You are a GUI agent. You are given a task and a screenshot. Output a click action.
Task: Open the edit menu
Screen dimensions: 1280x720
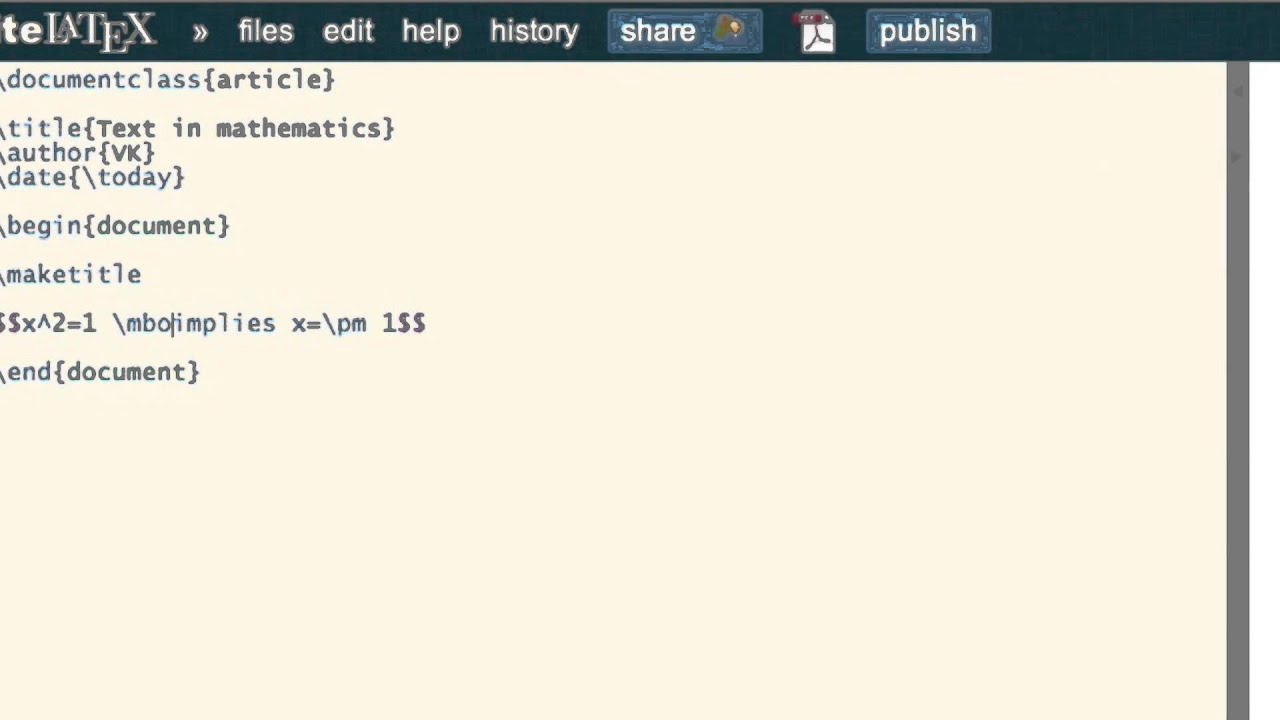(x=348, y=31)
